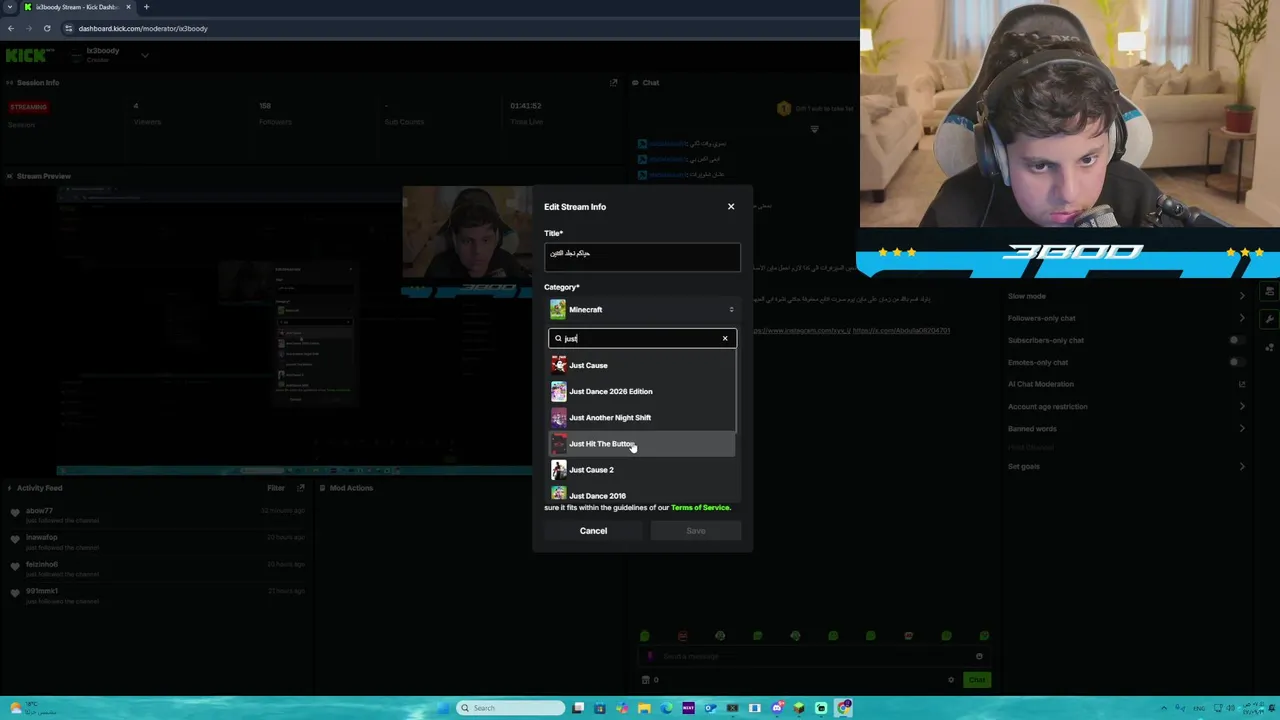The image size is (1280, 720).
Task: Pick the Just Hit The Button category
Action: (x=642, y=443)
